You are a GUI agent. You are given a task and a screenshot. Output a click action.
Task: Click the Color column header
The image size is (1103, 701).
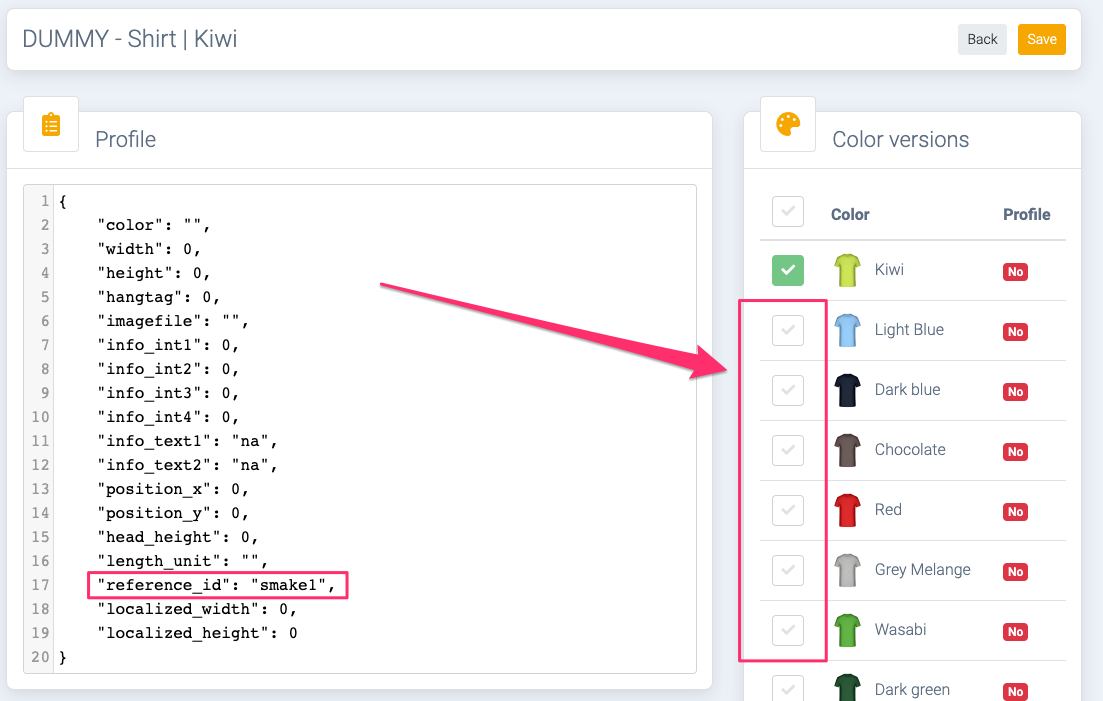point(850,214)
